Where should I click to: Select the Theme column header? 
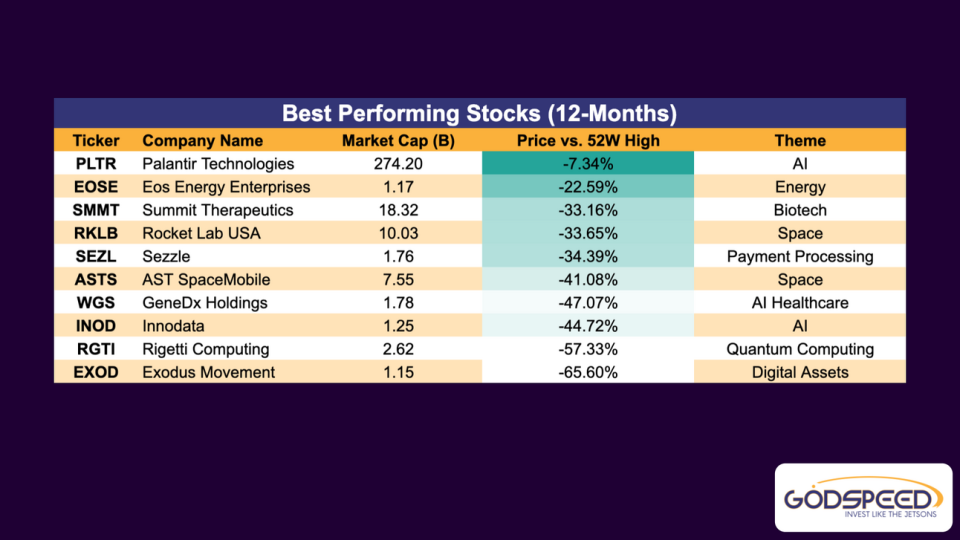[800, 141]
